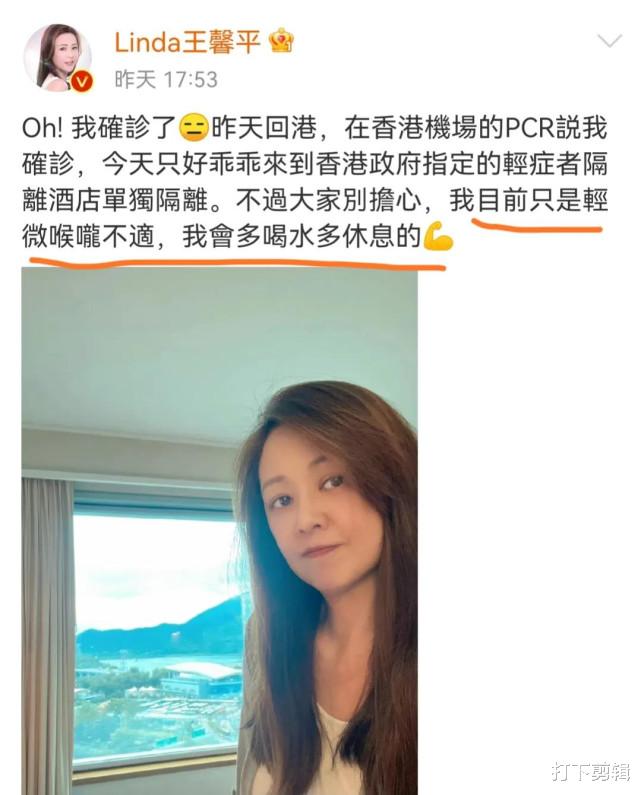Open the Linda王馨平 username link
Screen dimensions: 641x795
187,42
